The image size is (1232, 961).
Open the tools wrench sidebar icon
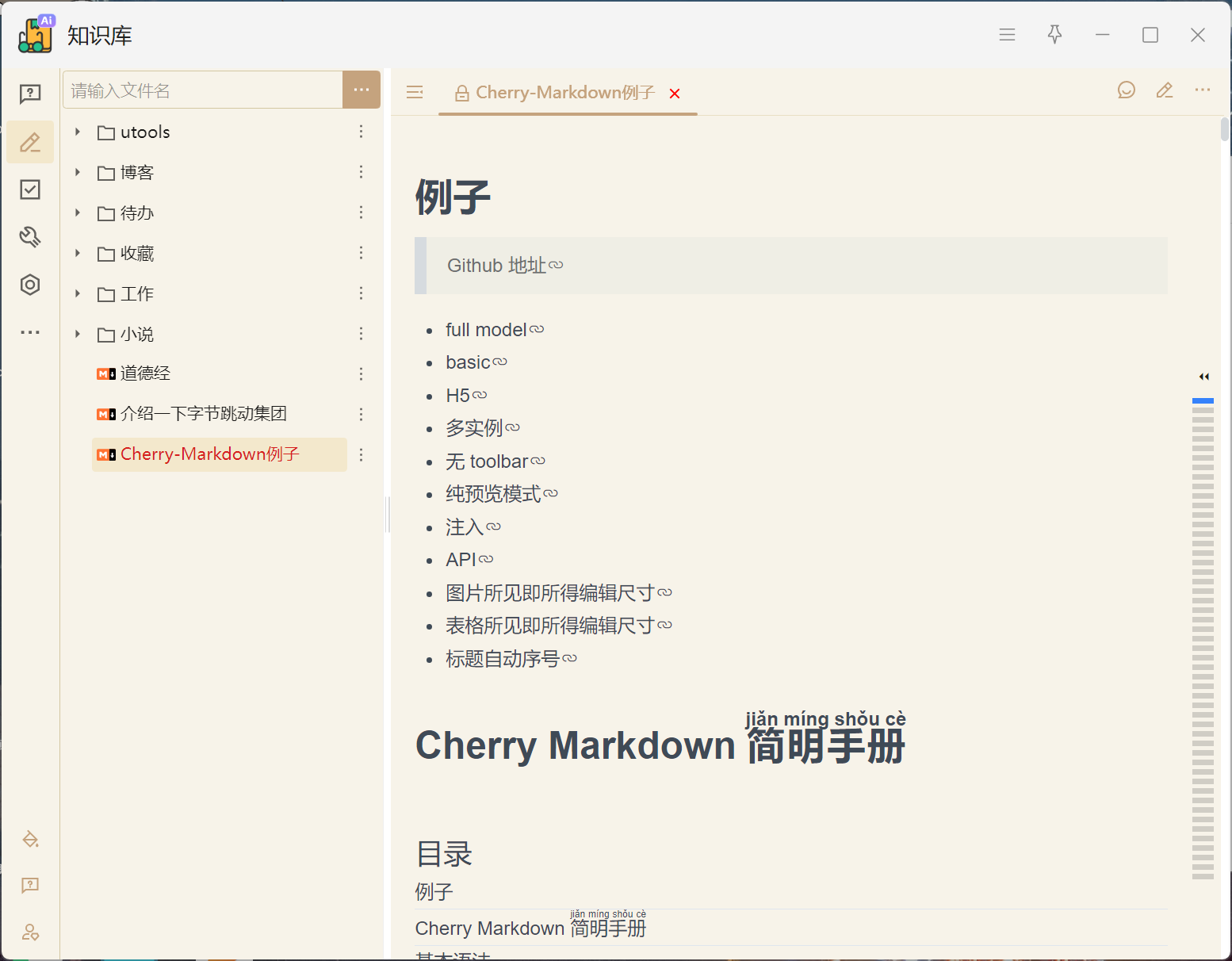(30, 237)
